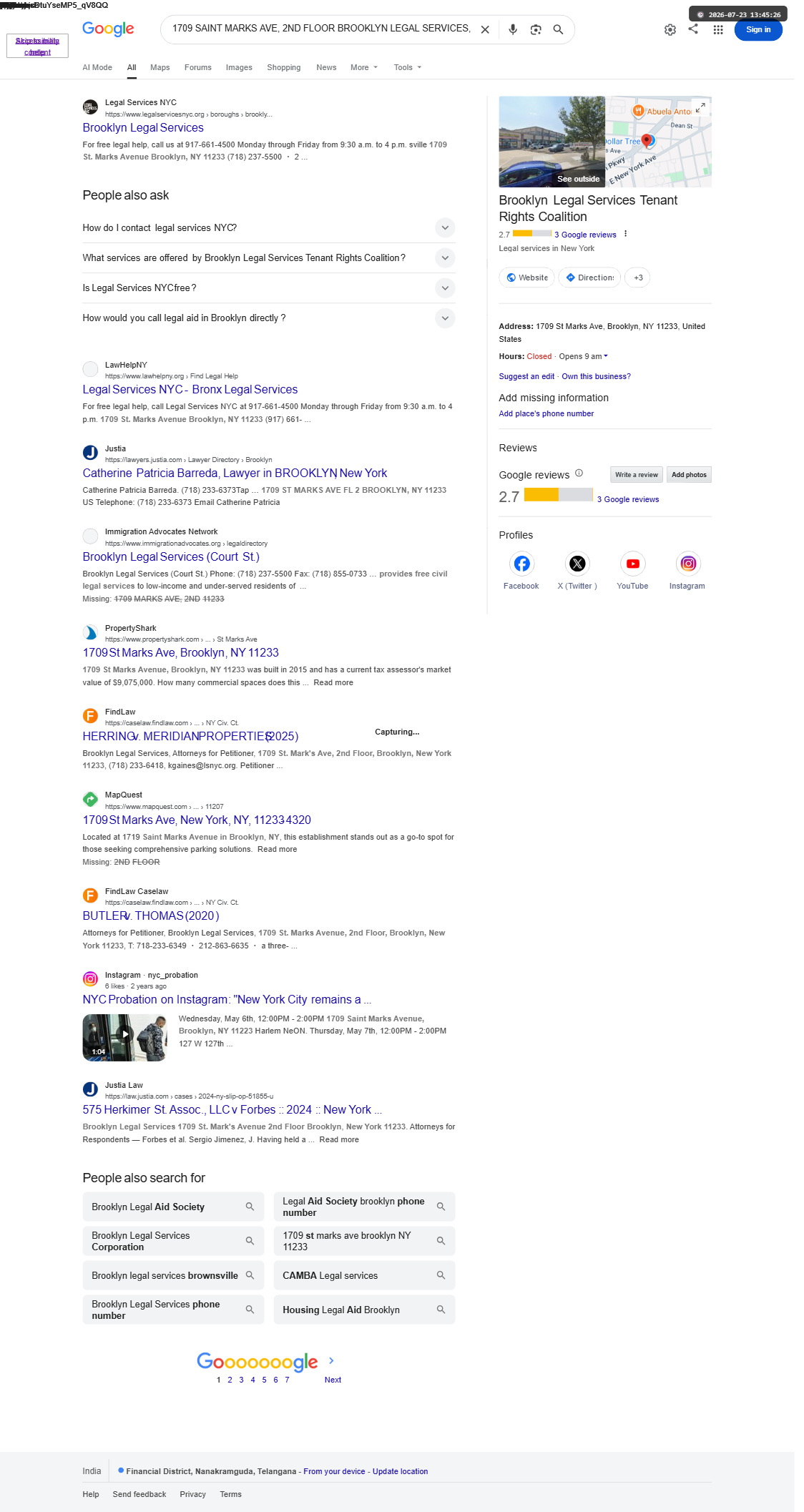Viewport: 804px width, 1512px height.
Task: Click 'Own this business?' link
Action: coord(596,376)
